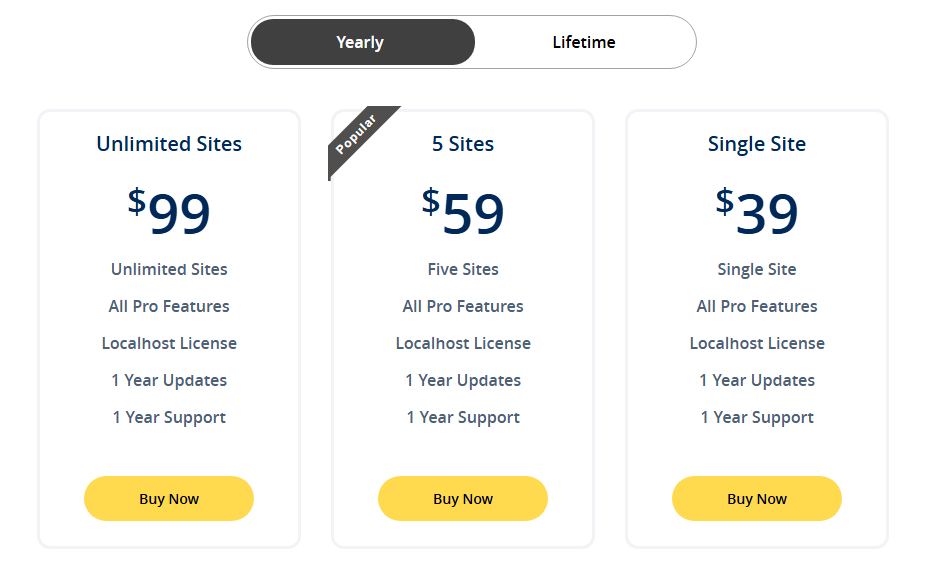Click Five Sites feature text
928x588 pixels.
coord(462,269)
